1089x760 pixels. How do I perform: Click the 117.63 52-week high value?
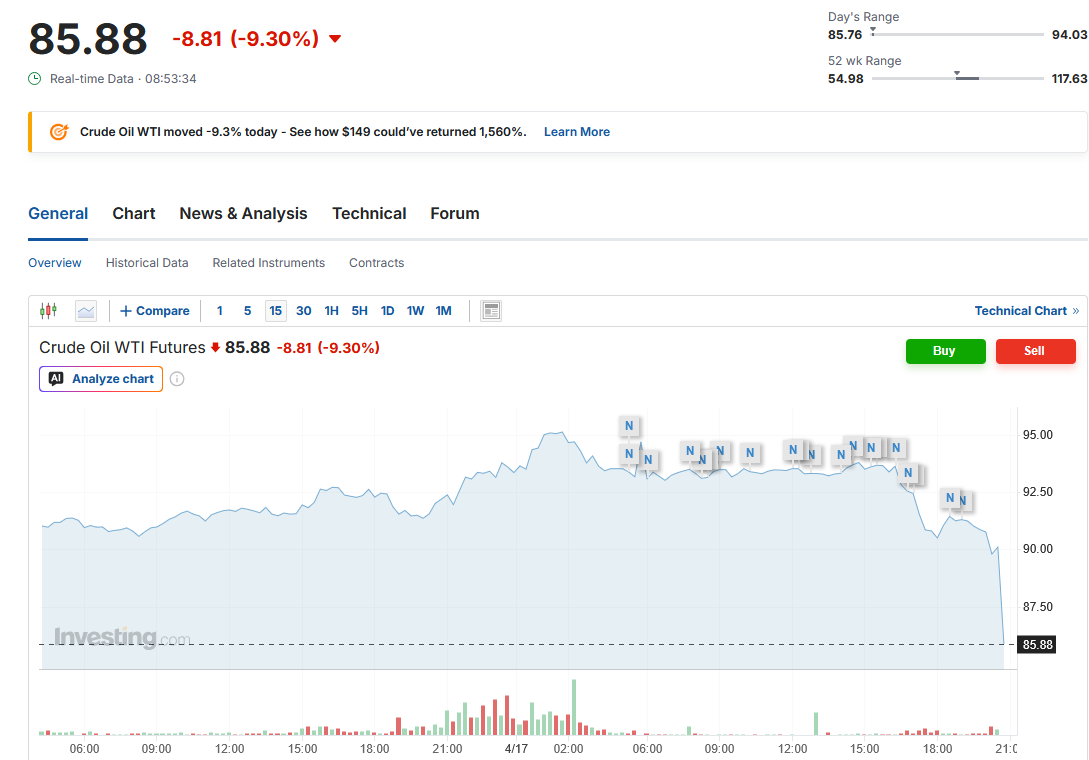click(x=1070, y=79)
